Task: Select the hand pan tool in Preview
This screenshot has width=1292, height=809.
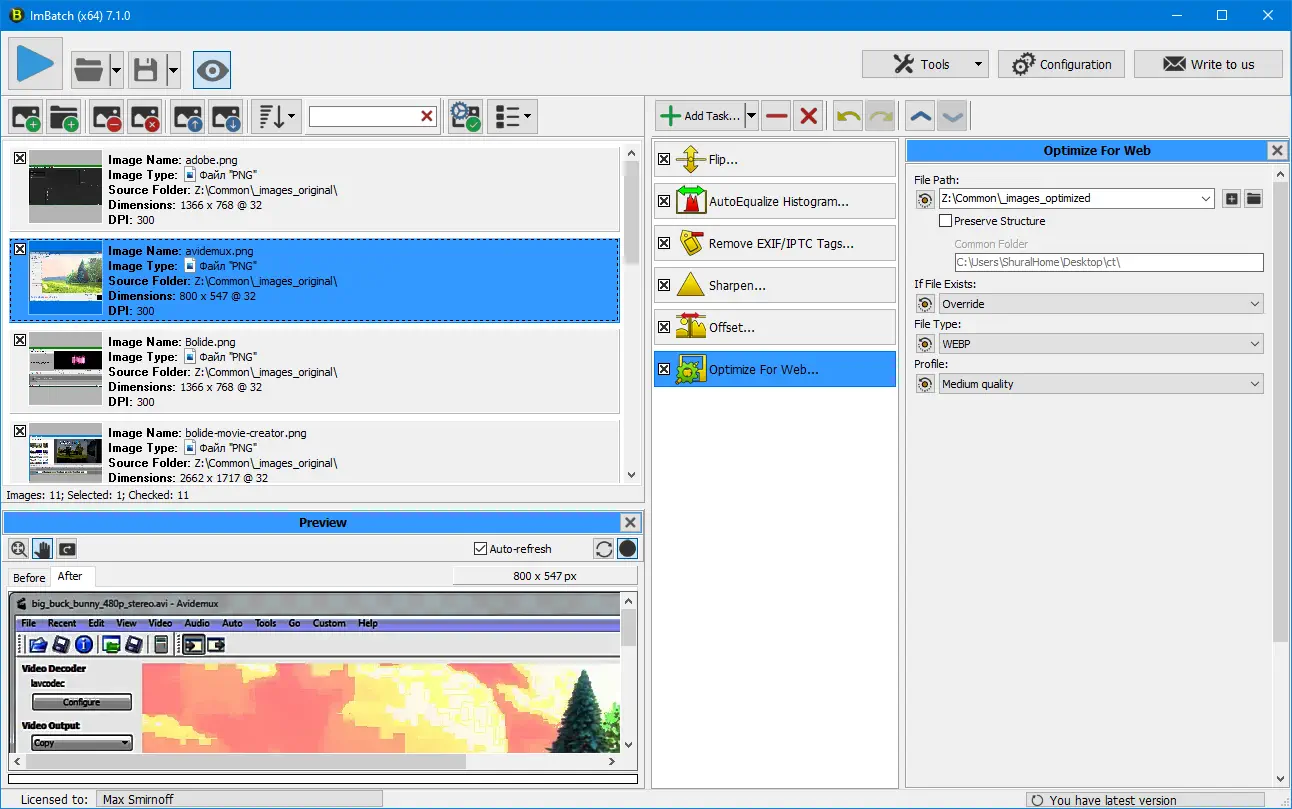Action: point(42,548)
